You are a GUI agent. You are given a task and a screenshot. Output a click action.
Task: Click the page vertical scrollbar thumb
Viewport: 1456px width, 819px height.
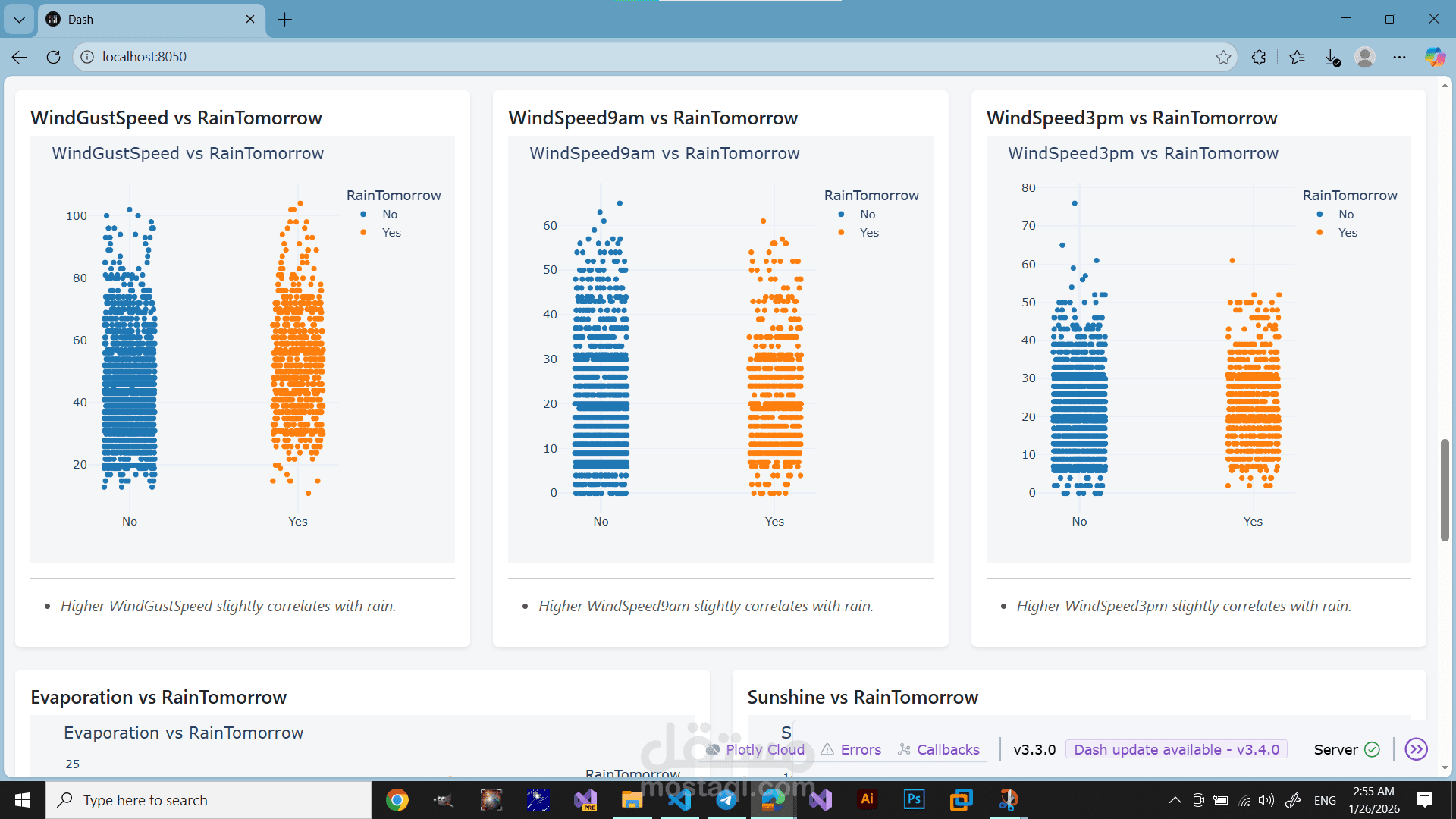pyautogui.click(x=1445, y=489)
